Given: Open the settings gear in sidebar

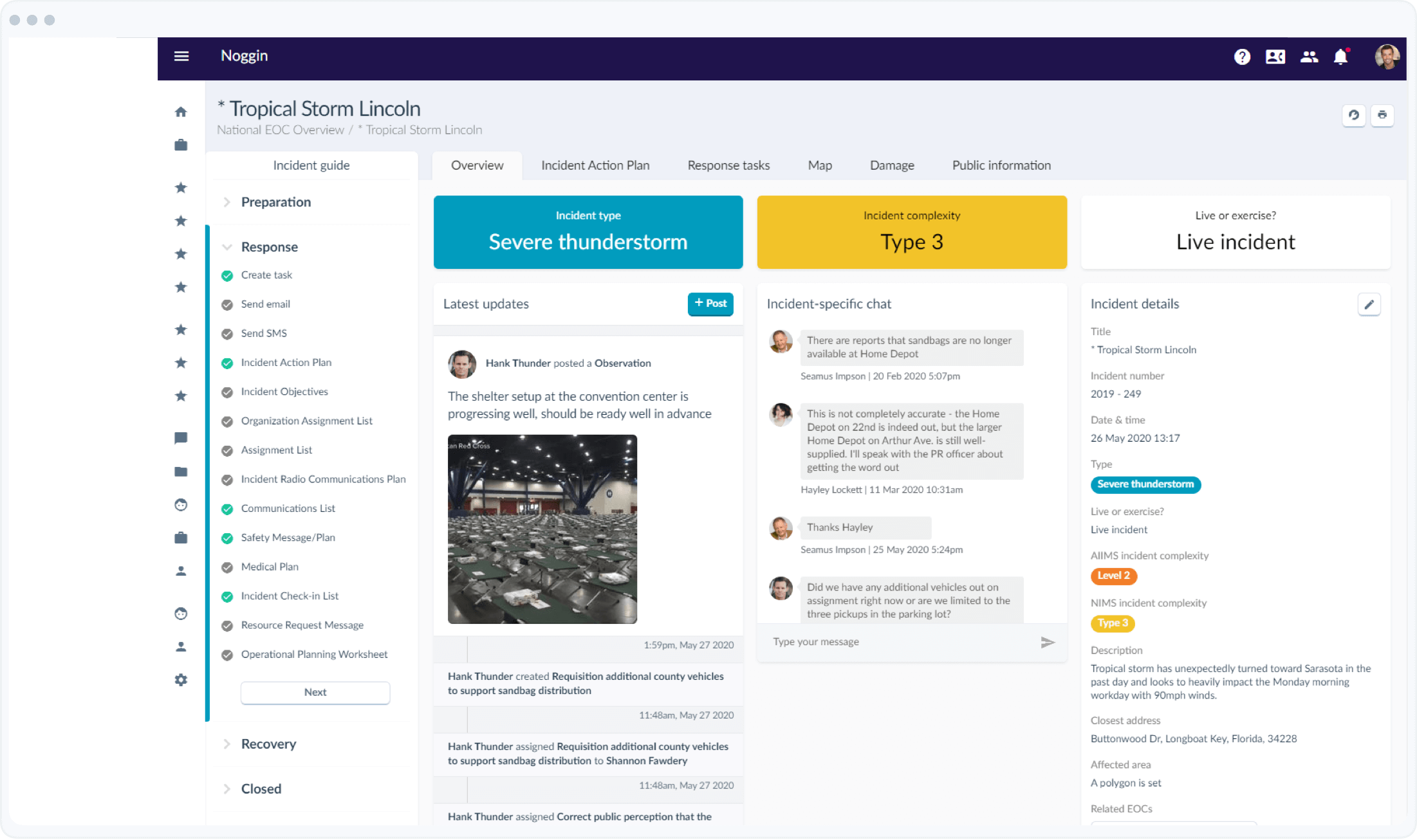Looking at the screenshot, I should click(181, 680).
